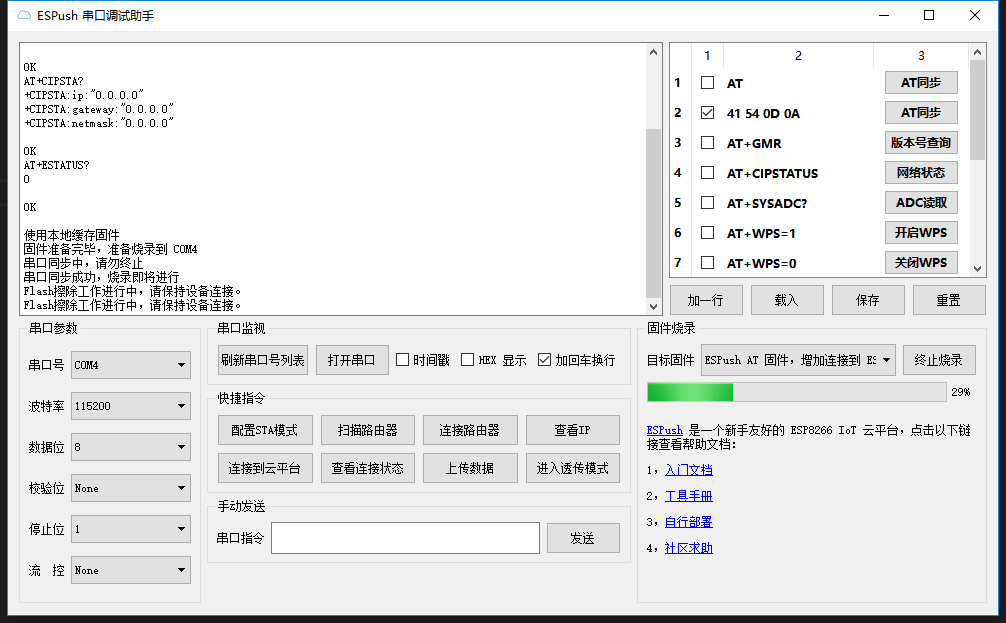Open the 入门文档 help link
The height and width of the screenshot is (623, 1006).
click(688, 470)
